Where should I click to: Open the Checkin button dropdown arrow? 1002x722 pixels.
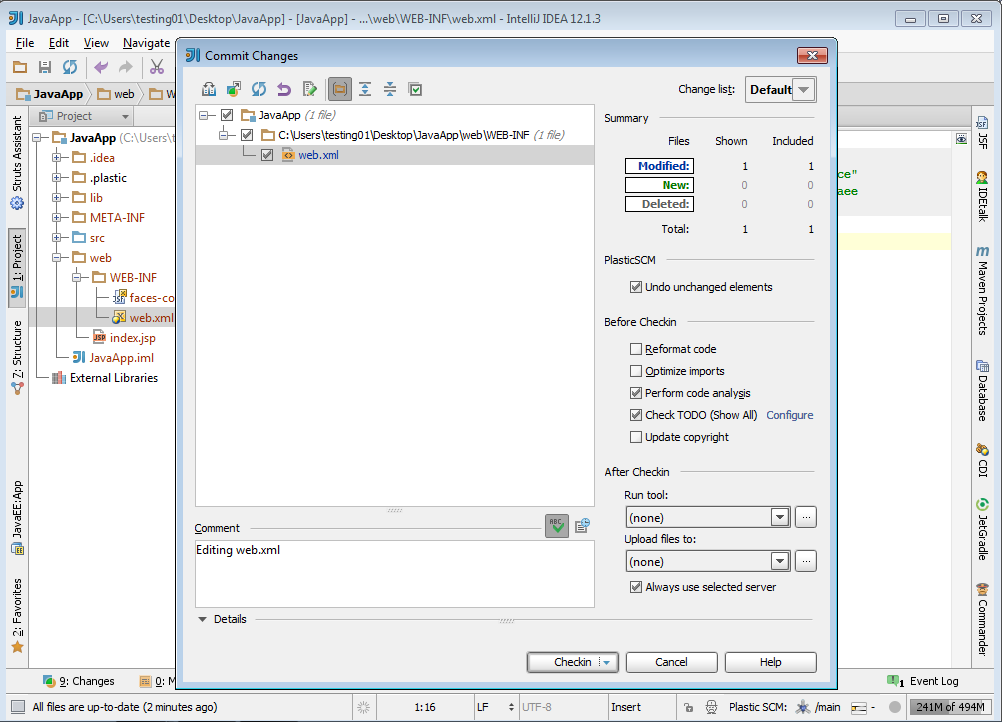607,663
